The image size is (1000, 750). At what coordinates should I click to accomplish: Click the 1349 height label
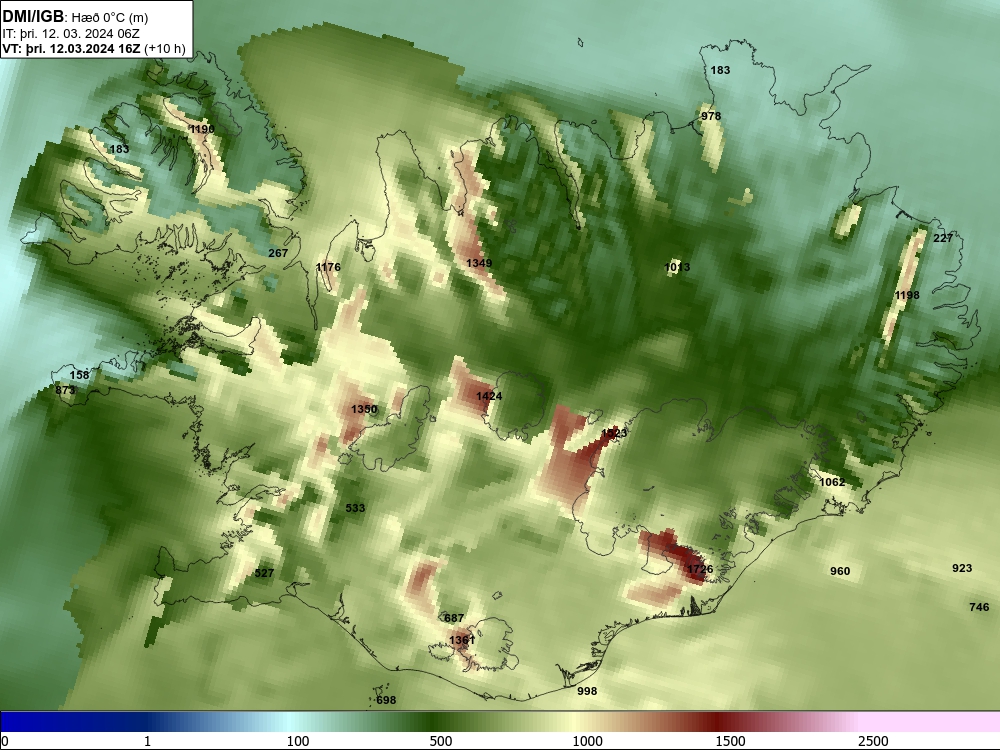tap(479, 263)
